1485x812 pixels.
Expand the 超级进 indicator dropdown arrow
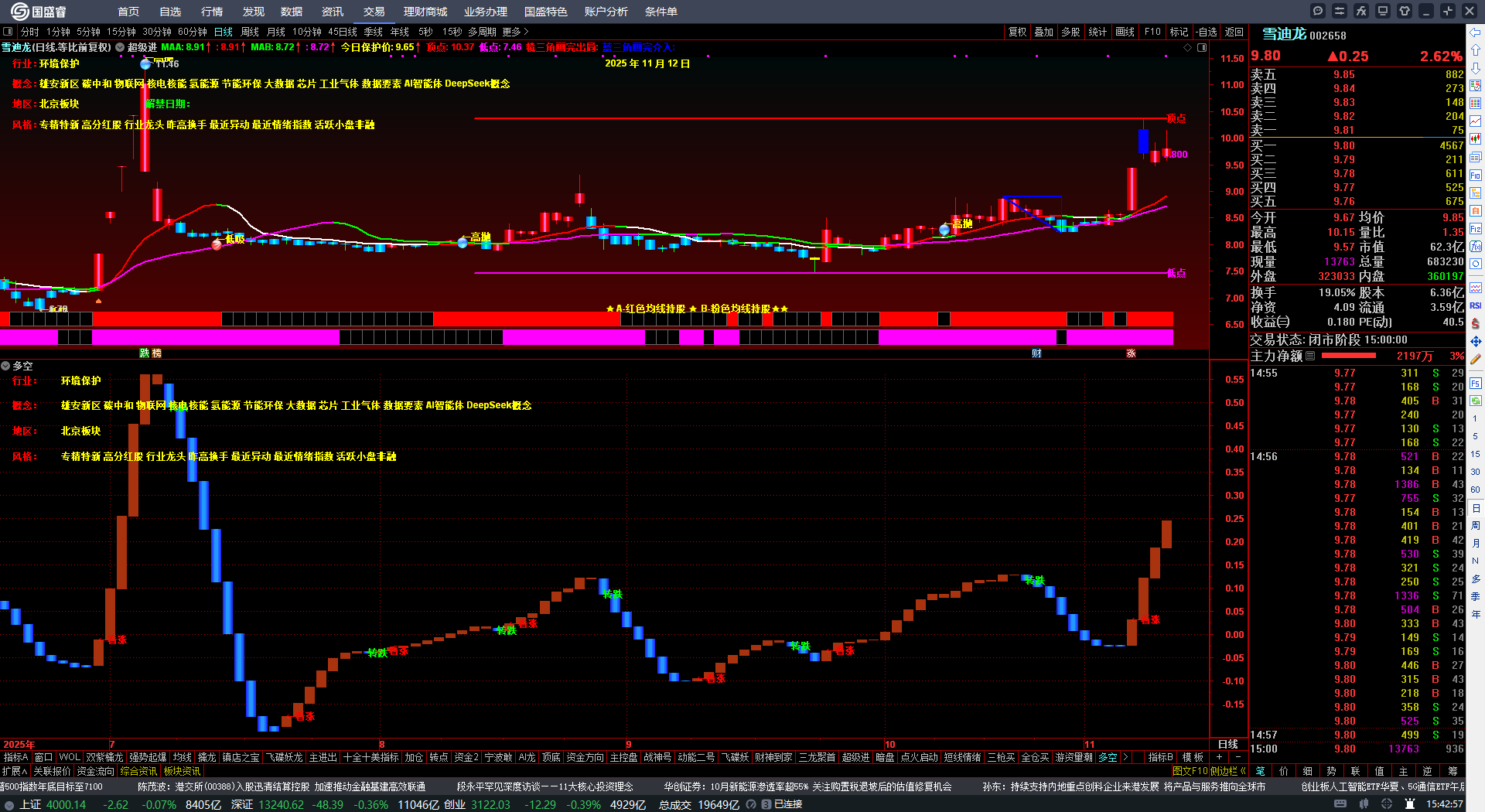coord(120,47)
